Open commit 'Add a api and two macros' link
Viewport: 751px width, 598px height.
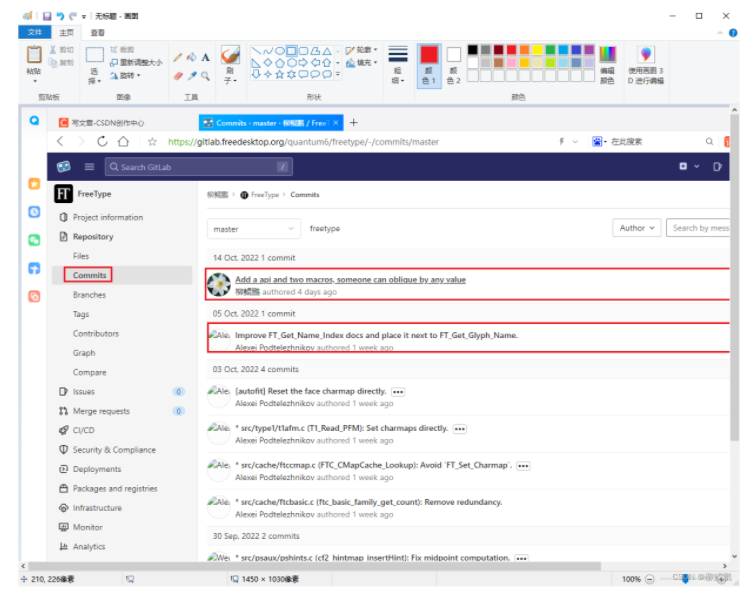350,279
